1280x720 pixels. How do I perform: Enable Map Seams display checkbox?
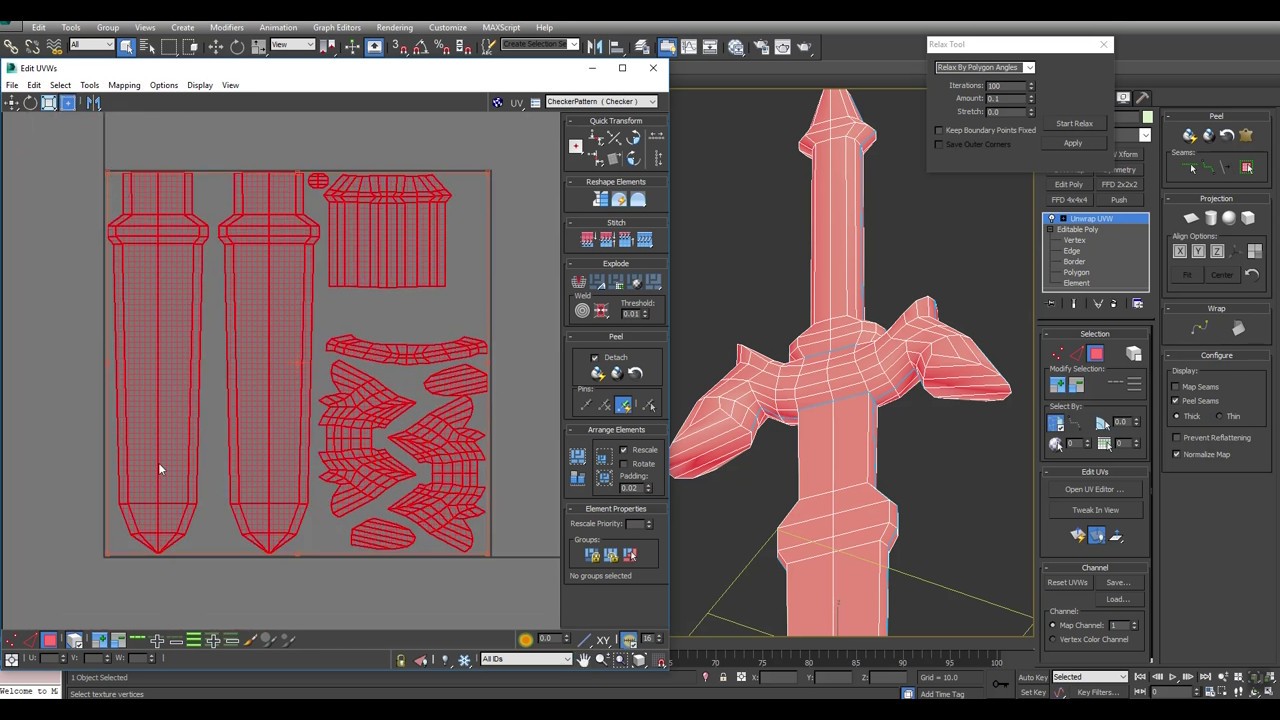(x=1176, y=387)
